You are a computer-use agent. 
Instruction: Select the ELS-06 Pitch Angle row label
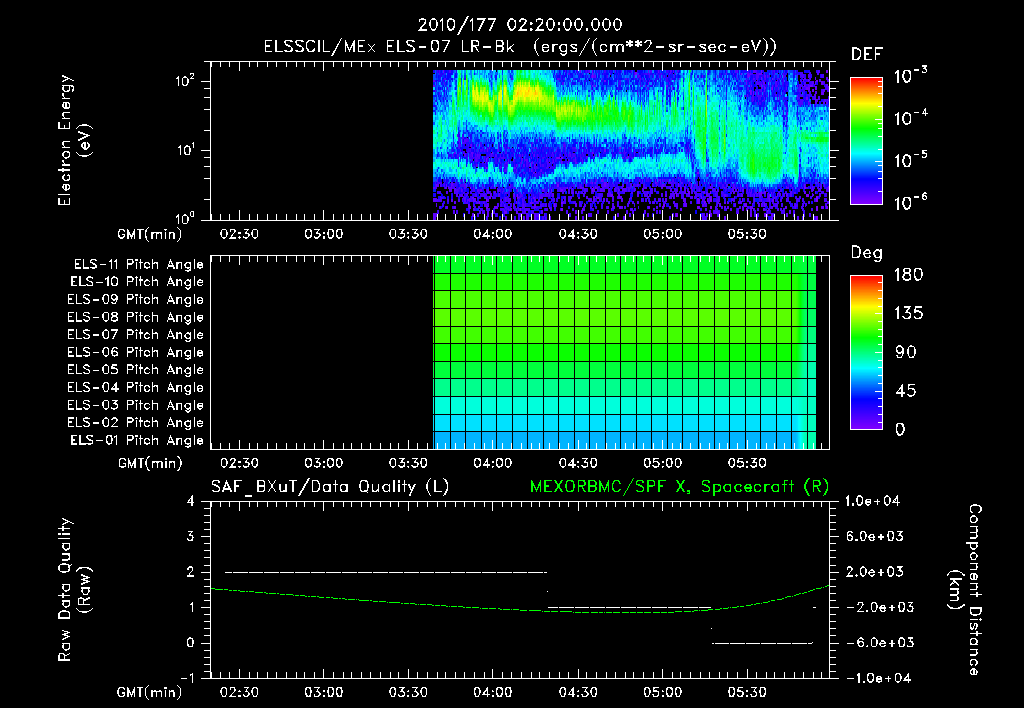pos(135,353)
